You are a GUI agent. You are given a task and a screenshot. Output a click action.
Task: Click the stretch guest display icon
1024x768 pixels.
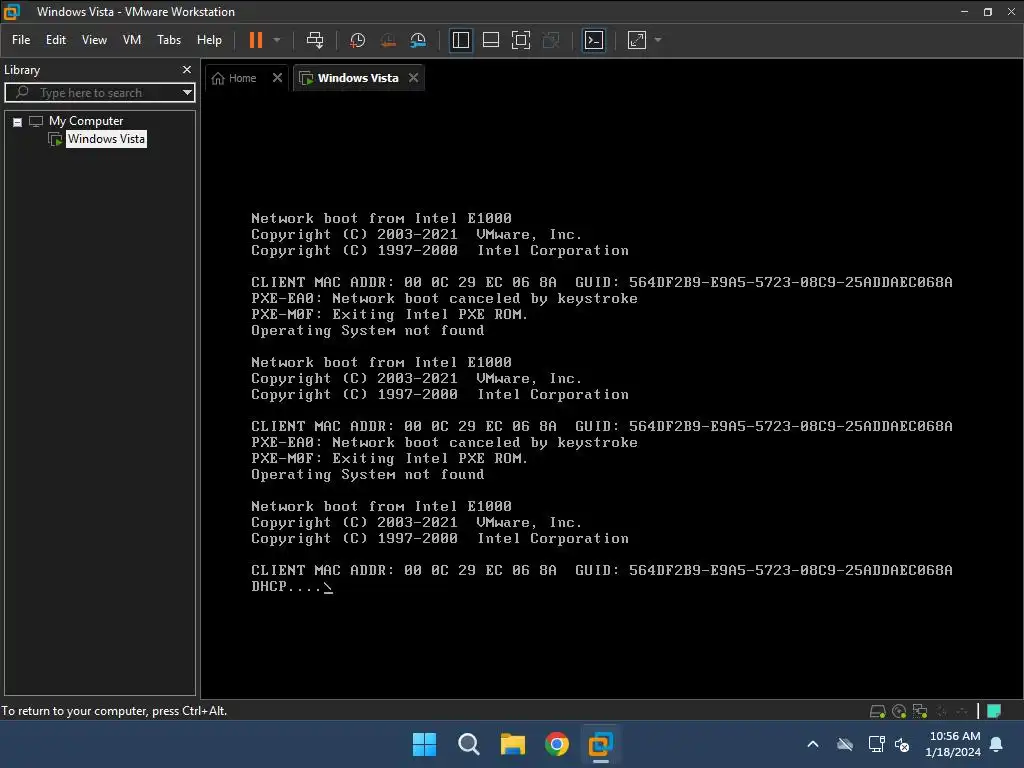click(637, 40)
